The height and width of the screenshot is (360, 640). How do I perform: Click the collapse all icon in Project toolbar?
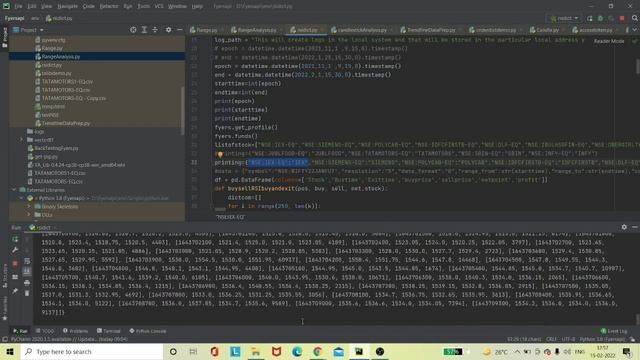click(155, 30)
